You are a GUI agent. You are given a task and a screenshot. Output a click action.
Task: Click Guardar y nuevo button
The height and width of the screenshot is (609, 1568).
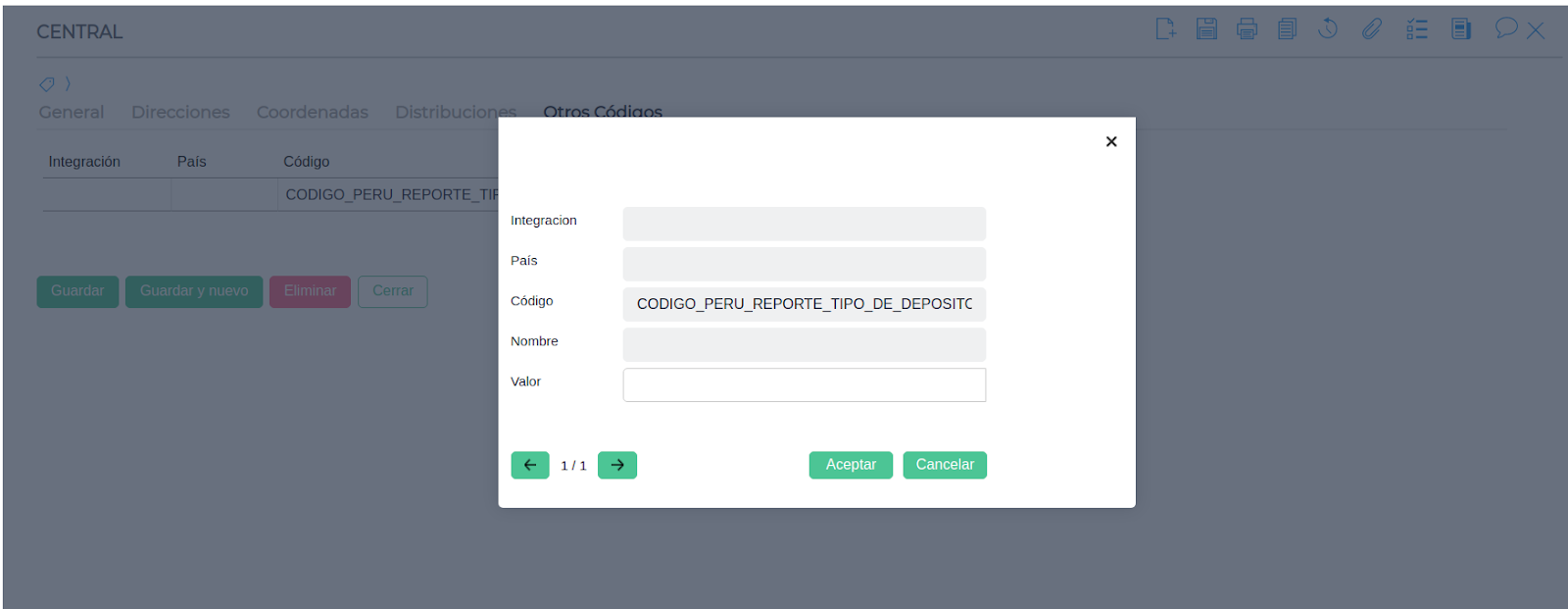pos(194,291)
